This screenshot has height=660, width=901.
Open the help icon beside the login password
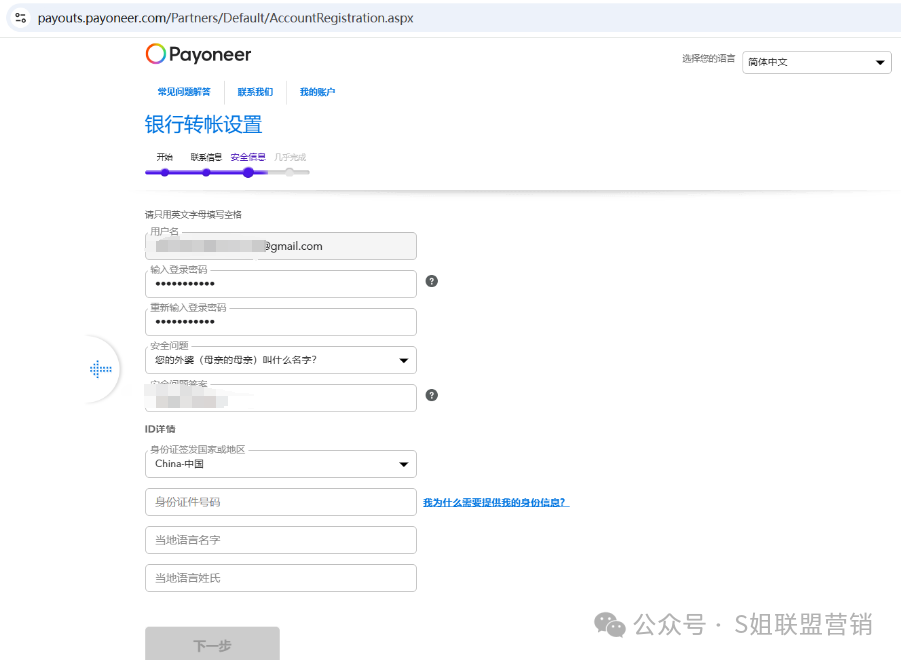coord(432,281)
